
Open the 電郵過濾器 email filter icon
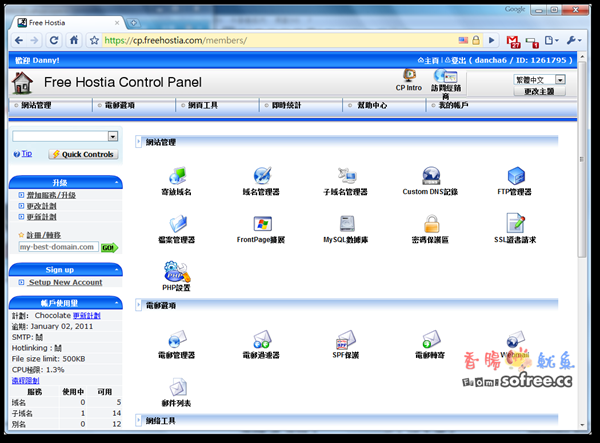point(262,339)
